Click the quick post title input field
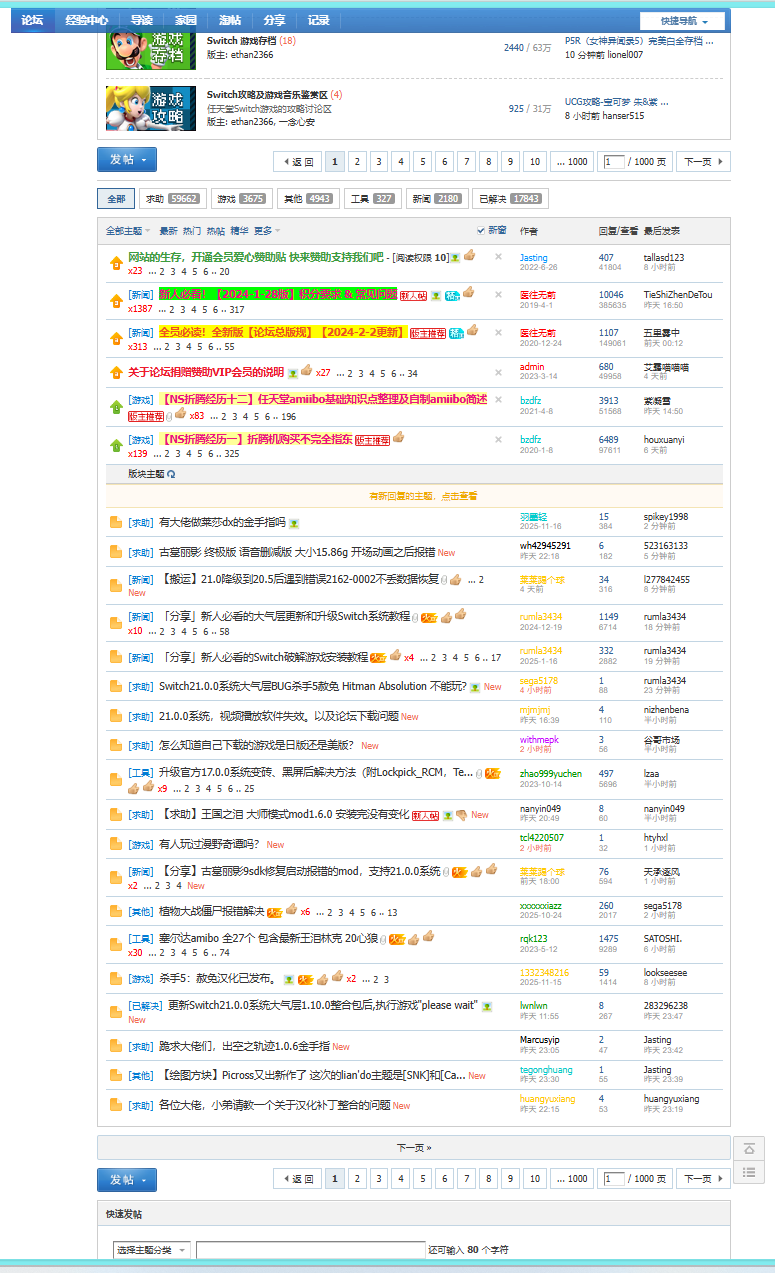 pos(311,1250)
